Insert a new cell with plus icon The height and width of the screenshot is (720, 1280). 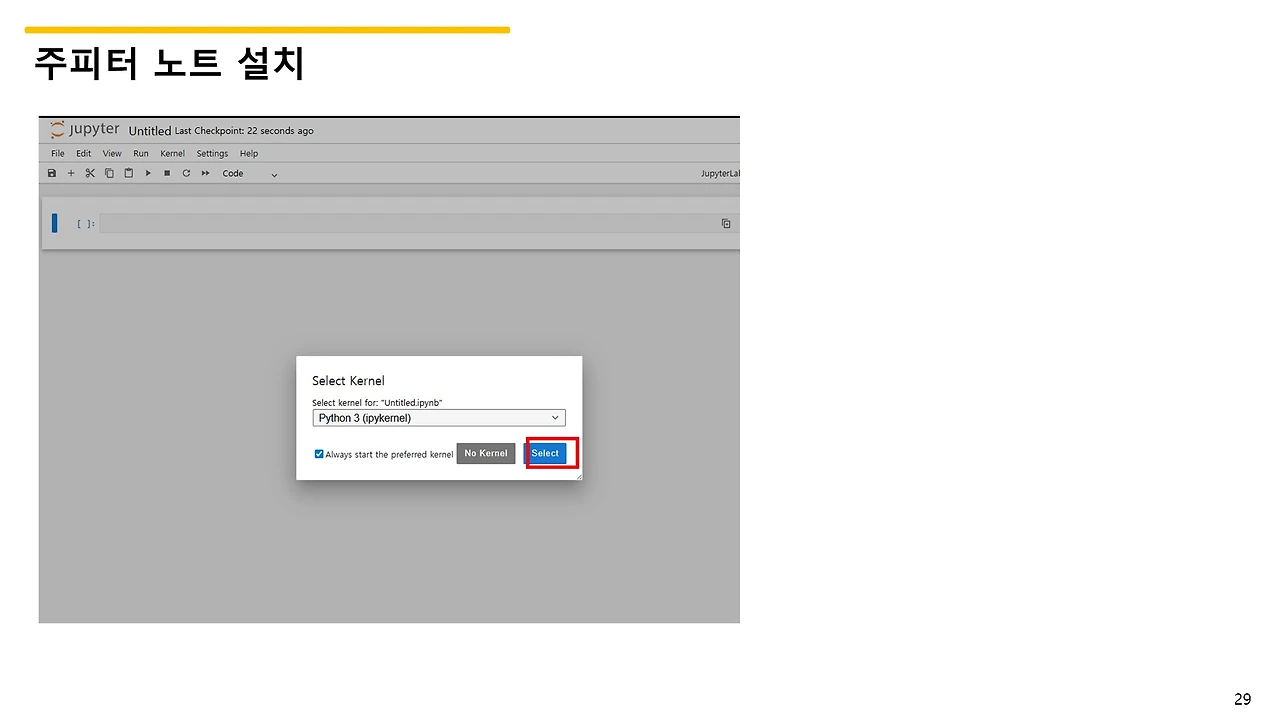pos(71,173)
